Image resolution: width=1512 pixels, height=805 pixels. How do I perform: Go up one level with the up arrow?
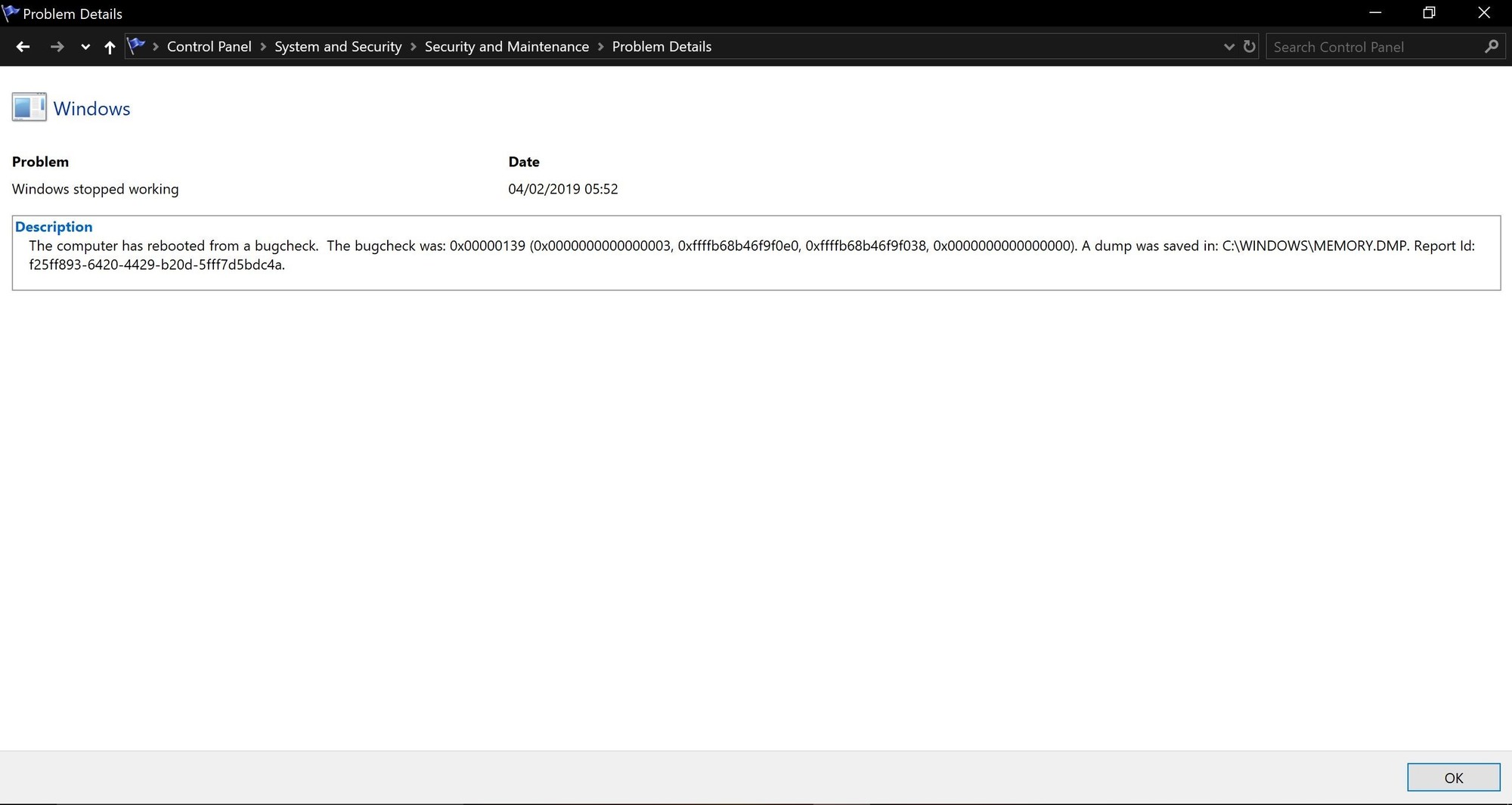pos(110,47)
